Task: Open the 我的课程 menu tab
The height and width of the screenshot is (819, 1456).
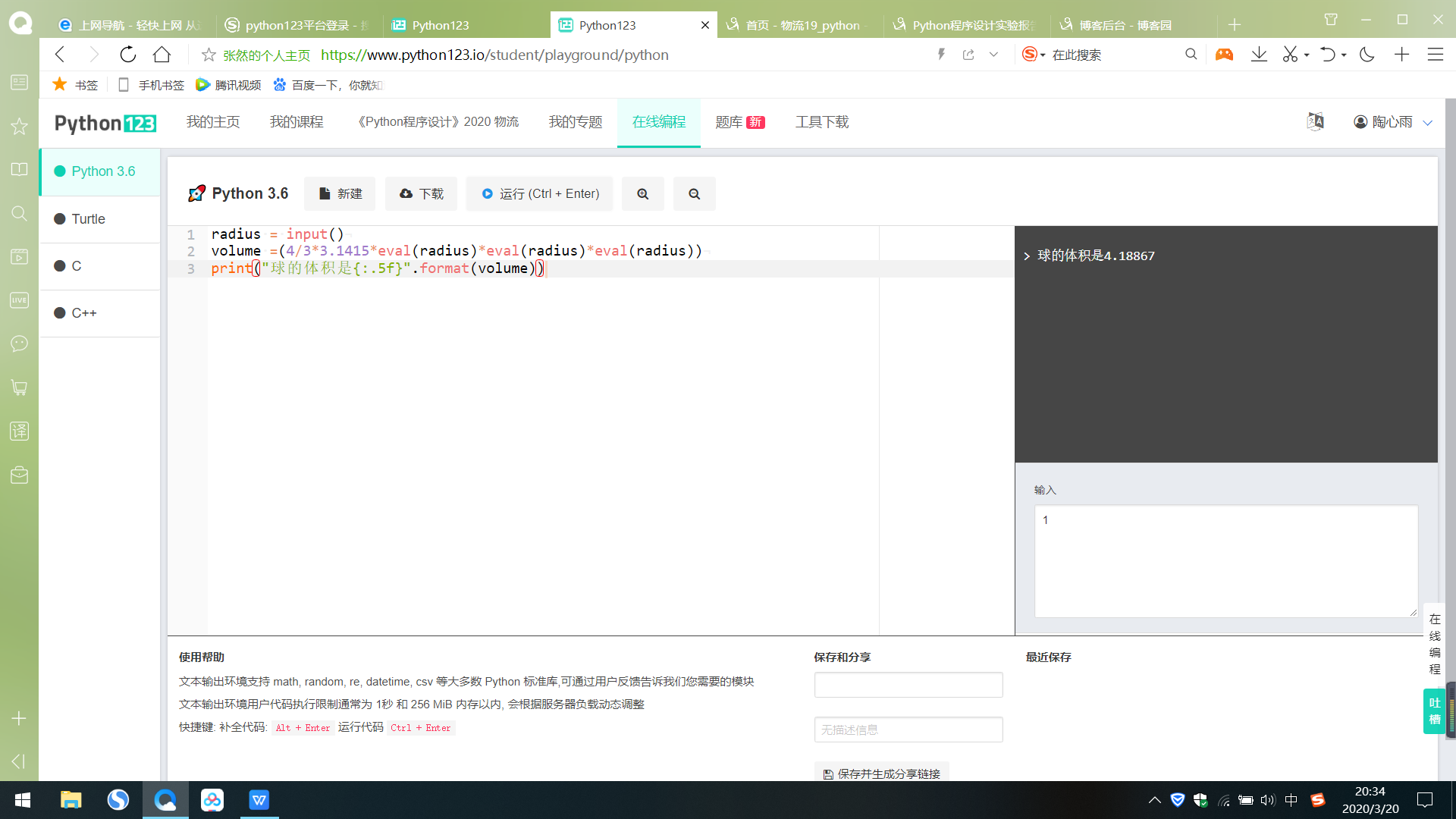Action: (x=296, y=122)
